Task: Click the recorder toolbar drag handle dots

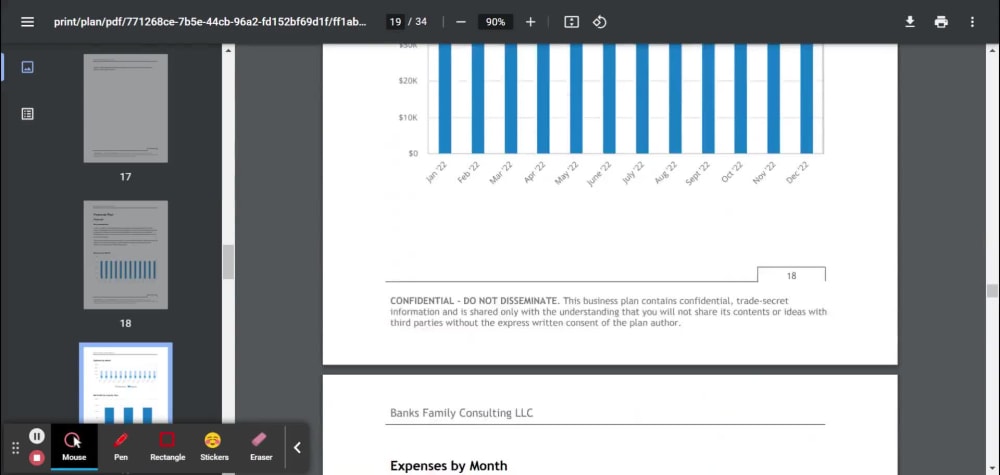Action: tap(16, 448)
